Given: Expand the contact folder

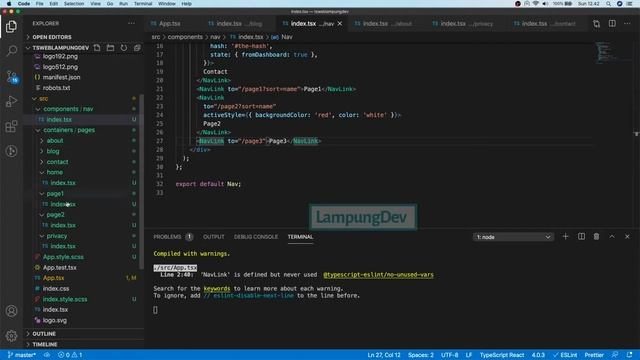Looking at the screenshot, I should pos(57,162).
